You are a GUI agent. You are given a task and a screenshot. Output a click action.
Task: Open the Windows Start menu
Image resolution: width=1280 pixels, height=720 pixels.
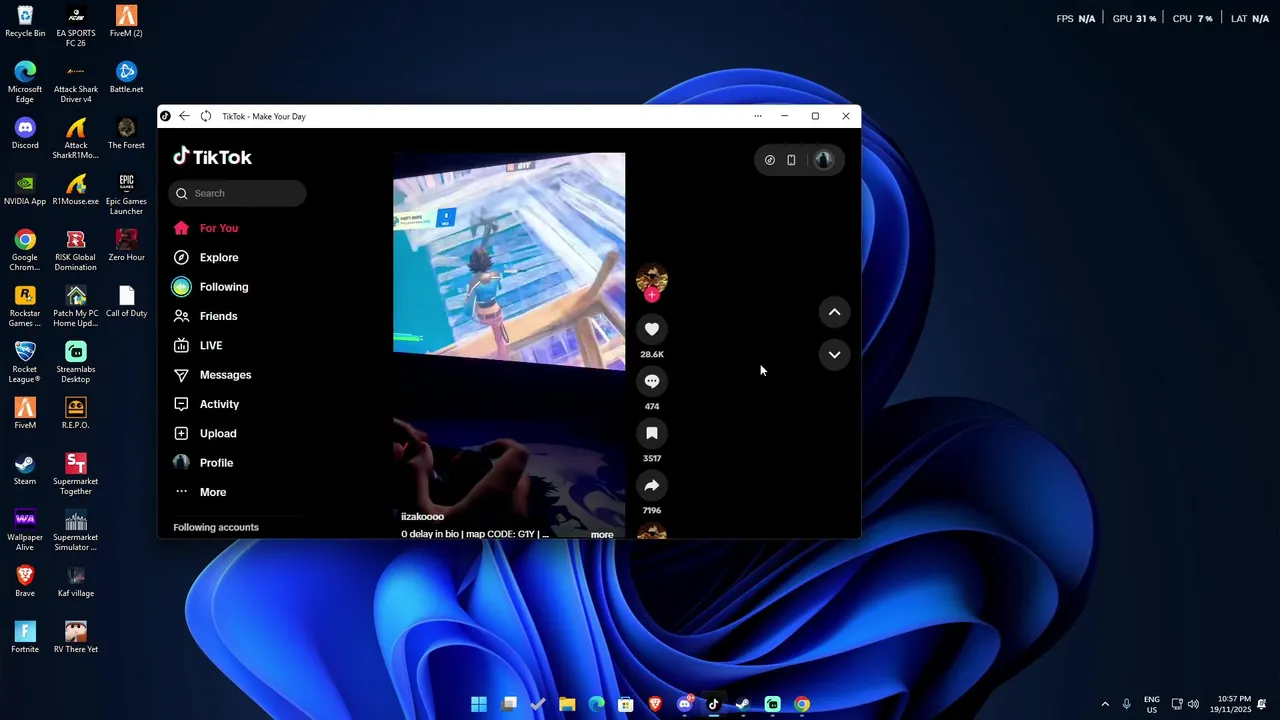[x=479, y=704]
